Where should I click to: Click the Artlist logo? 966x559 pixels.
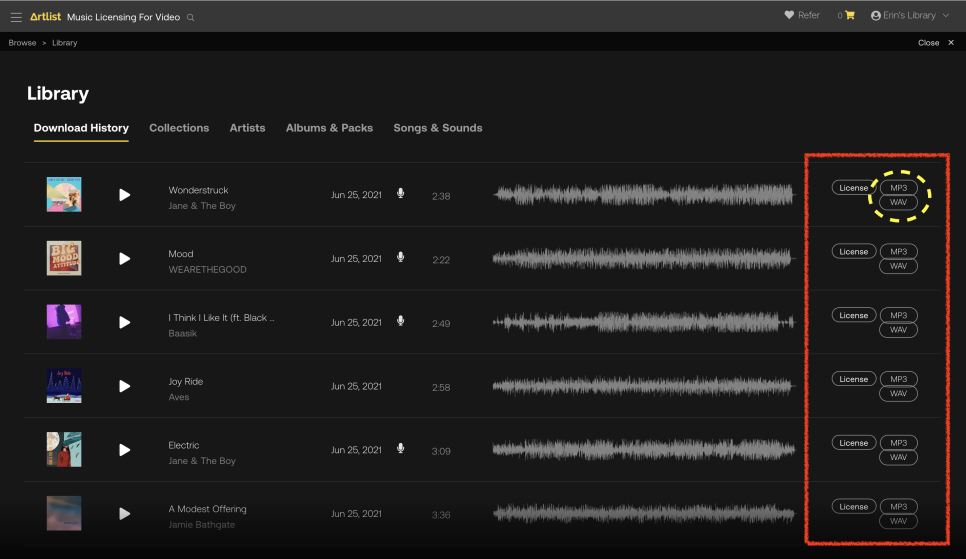tap(46, 17)
